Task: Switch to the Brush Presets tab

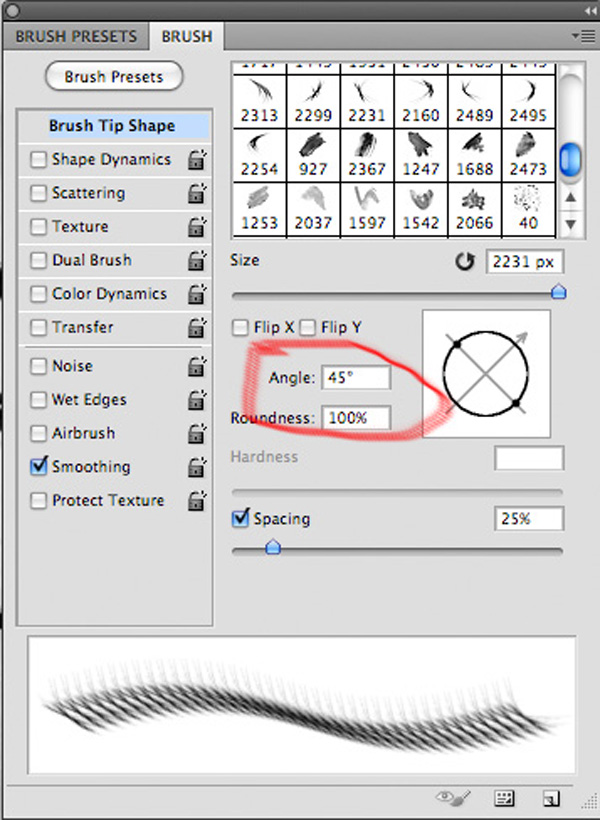Action: tap(76, 37)
